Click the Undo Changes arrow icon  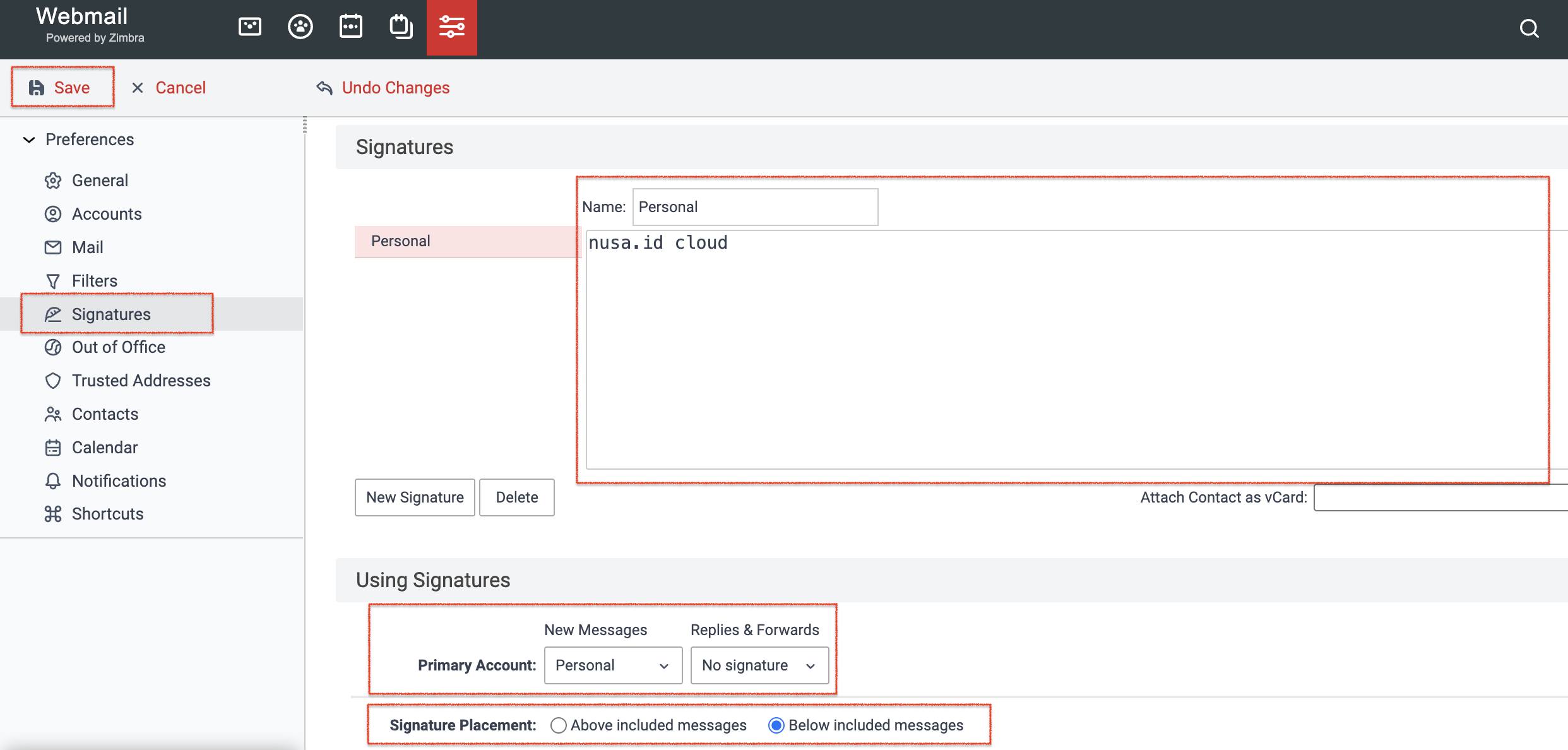[x=324, y=88]
